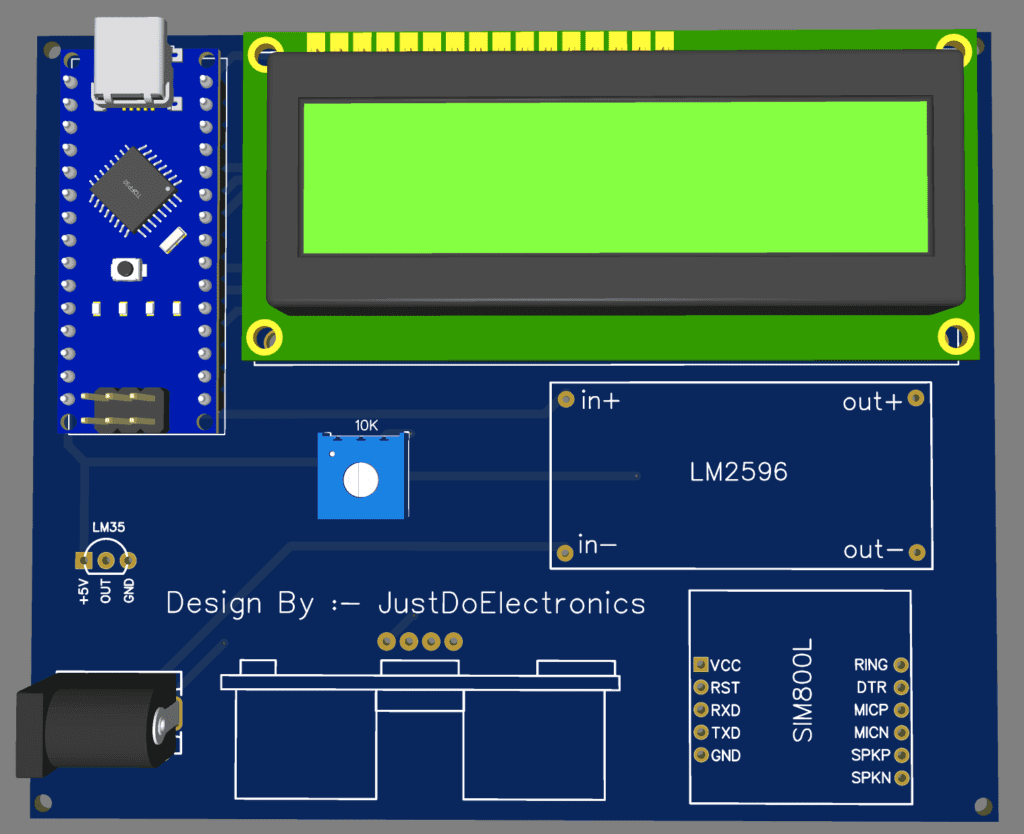Click the in+ pad of LM2596
The image size is (1024, 834).
(x=566, y=399)
